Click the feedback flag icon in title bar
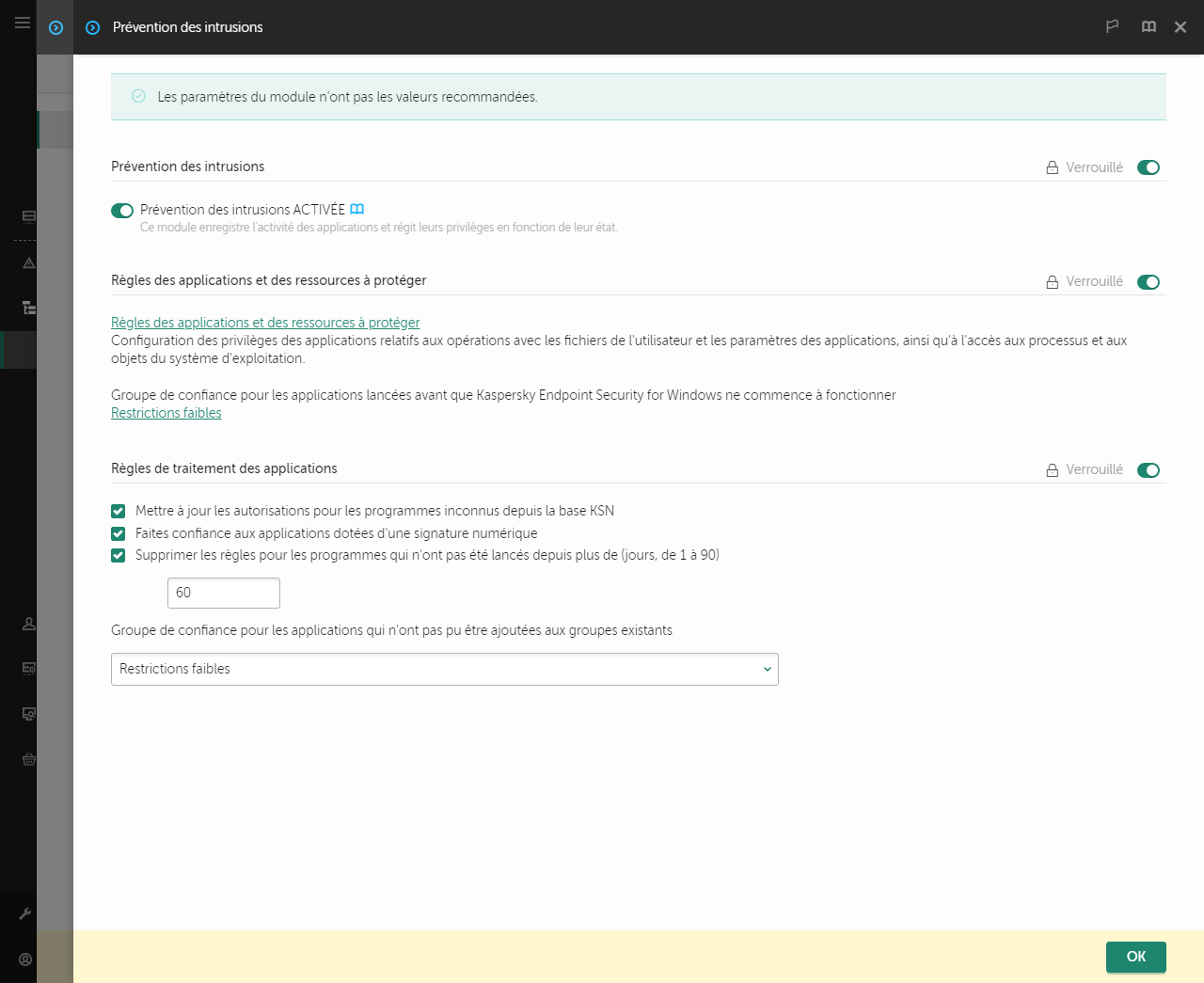Screen dimensions: 1204x983 (1112, 26)
